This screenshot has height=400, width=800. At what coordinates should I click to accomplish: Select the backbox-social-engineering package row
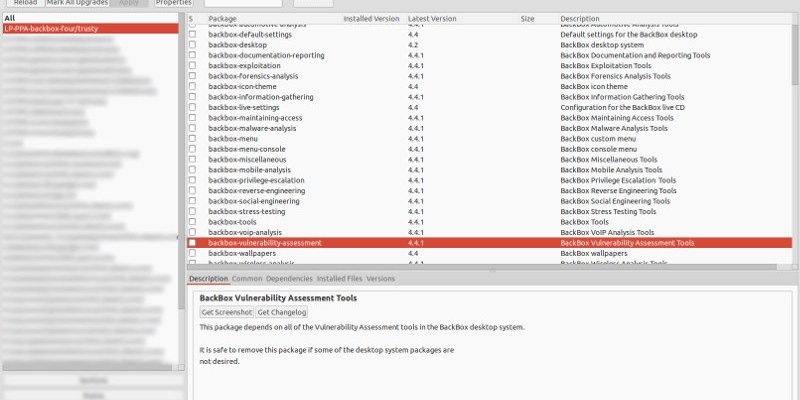coord(490,201)
